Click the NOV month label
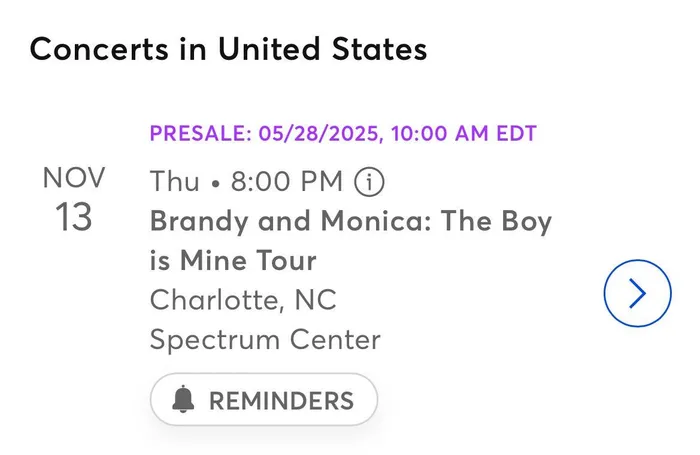This screenshot has width=700, height=455. point(74,178)
